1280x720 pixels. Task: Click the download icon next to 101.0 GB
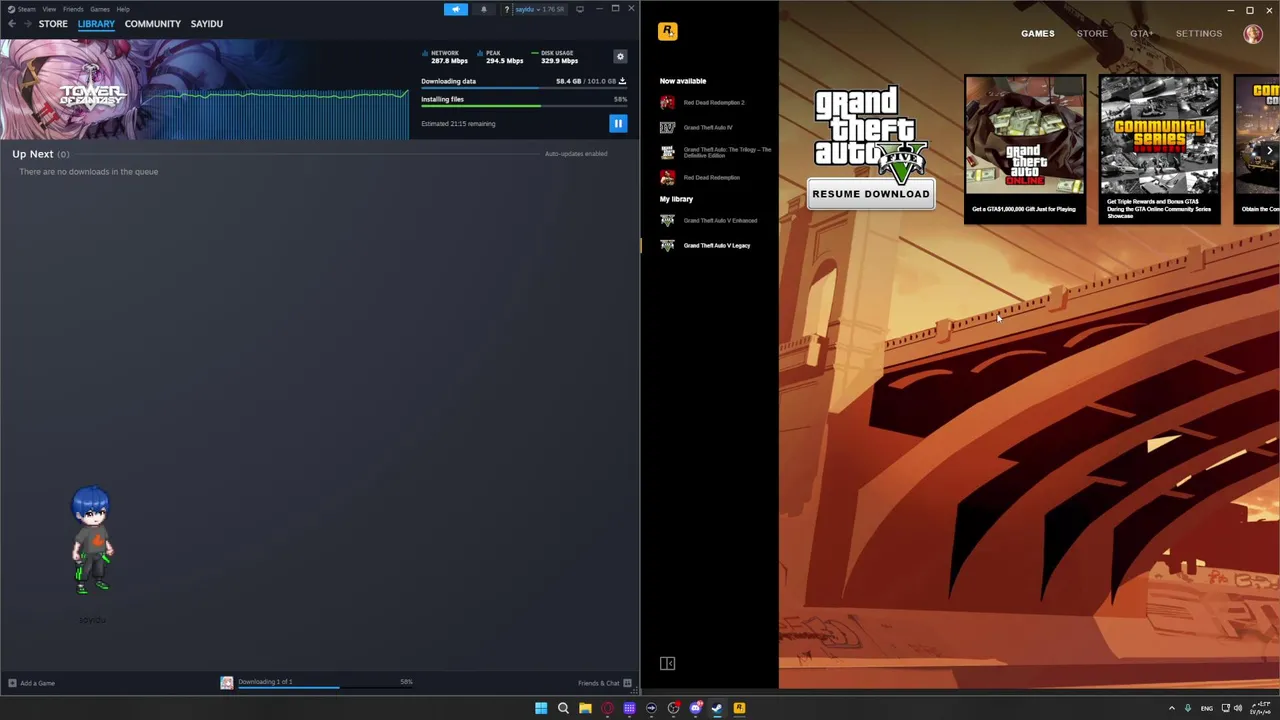click(x=622, y=81)
